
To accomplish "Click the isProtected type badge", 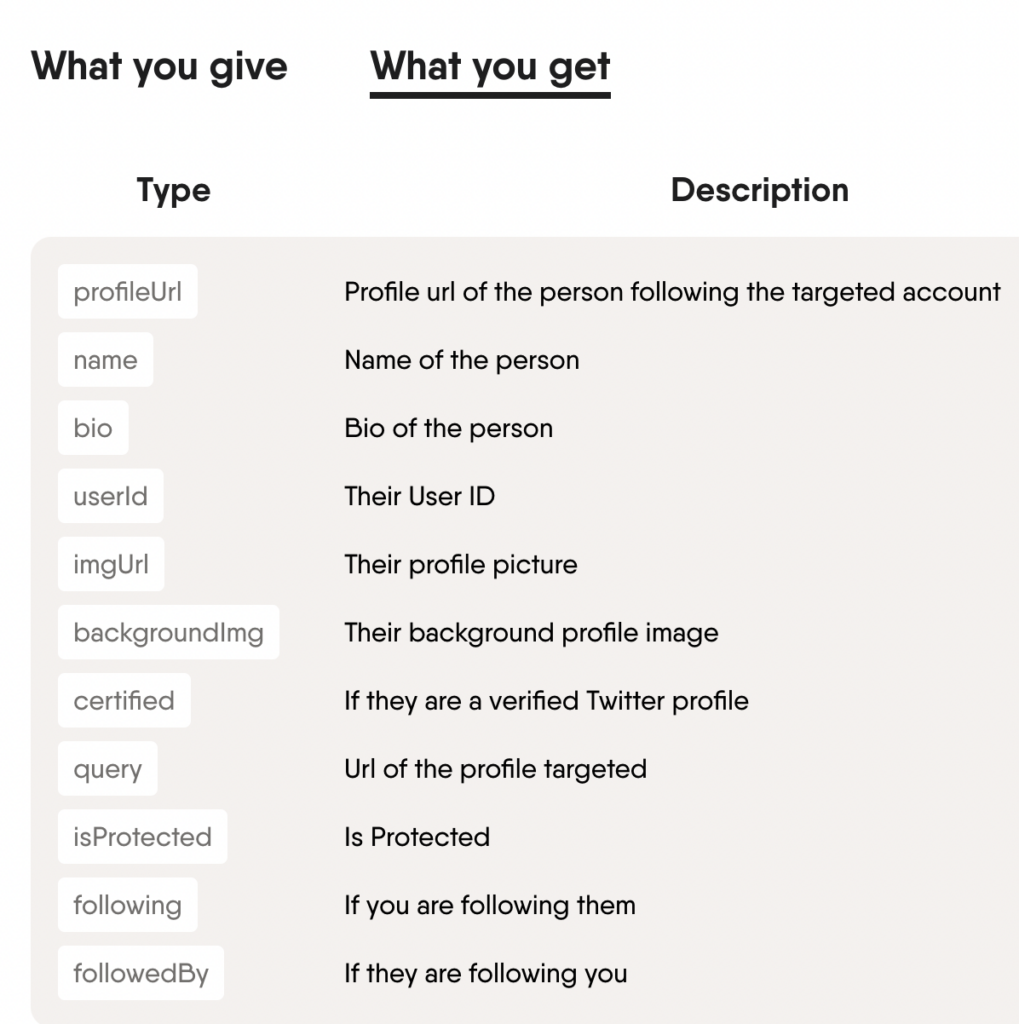I will click(x=142, y=836).
